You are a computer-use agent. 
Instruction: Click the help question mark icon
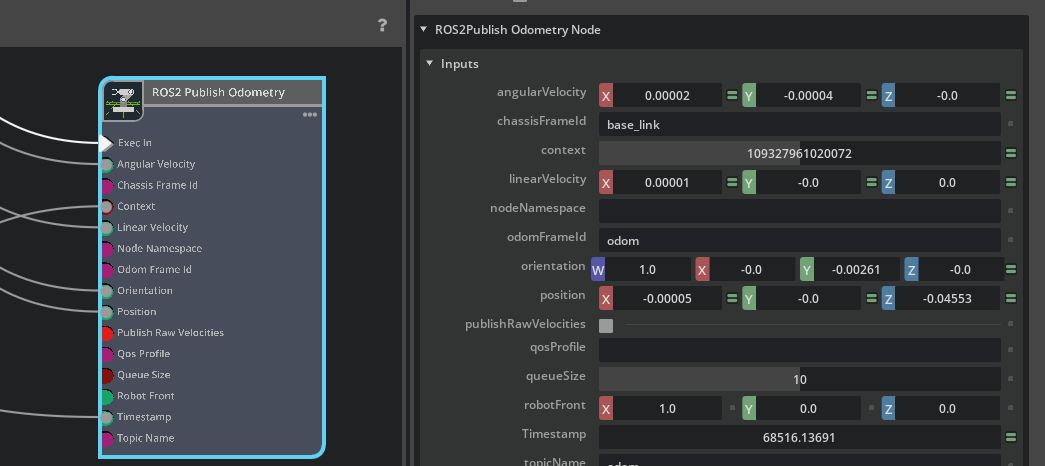[382, 25]
